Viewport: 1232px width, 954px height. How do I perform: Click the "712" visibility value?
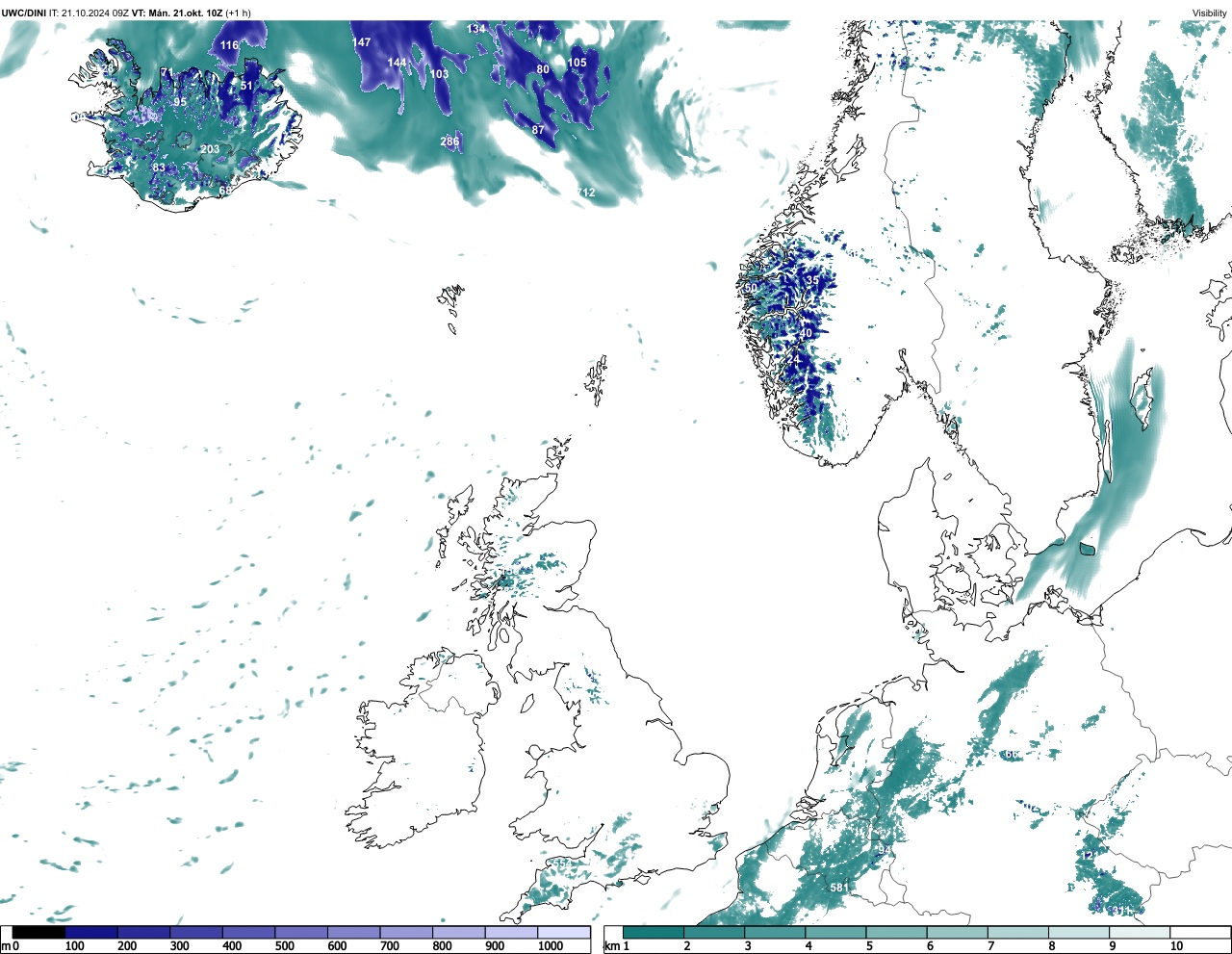click(586, 193)
